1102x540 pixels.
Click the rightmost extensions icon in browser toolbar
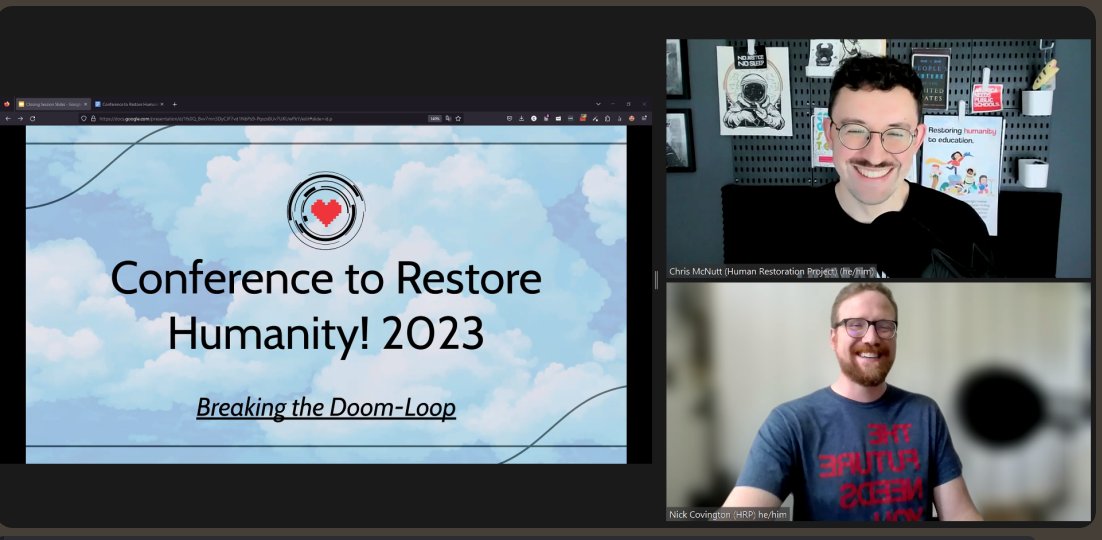(x=644, y=118)
